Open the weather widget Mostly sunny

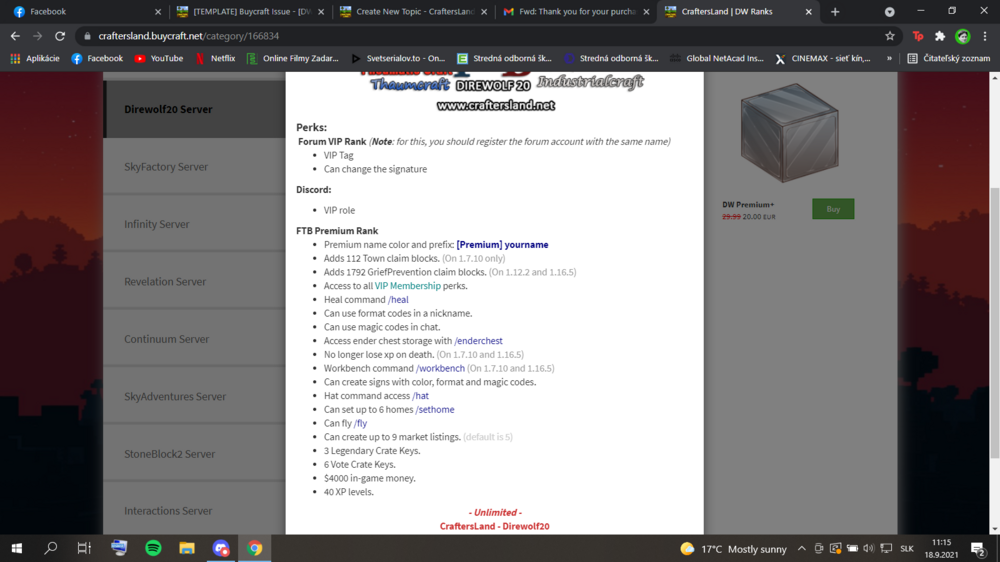point(733,549)
